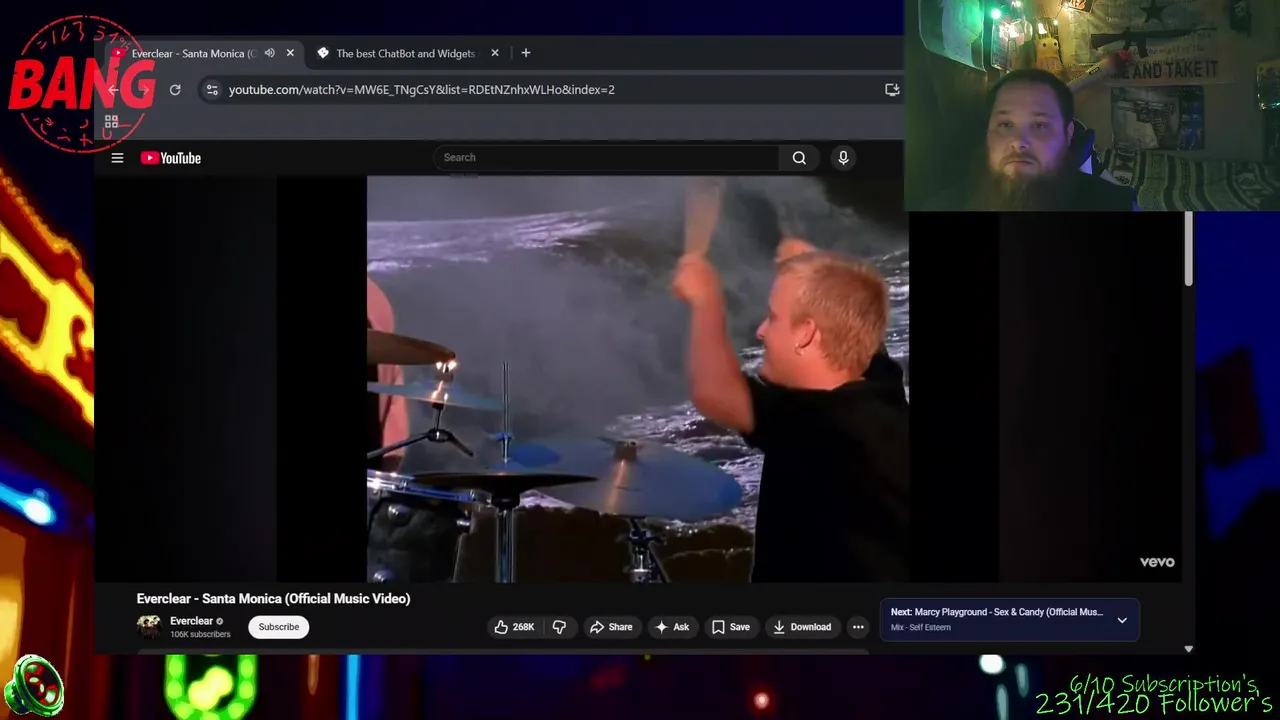Click the scrollbar down arrow
The width and height of the screenshot is (1280, 720).
point(1188,649)
